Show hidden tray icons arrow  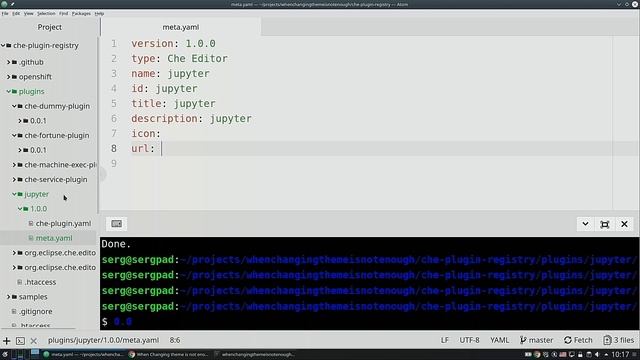click(x=606, y=354)
